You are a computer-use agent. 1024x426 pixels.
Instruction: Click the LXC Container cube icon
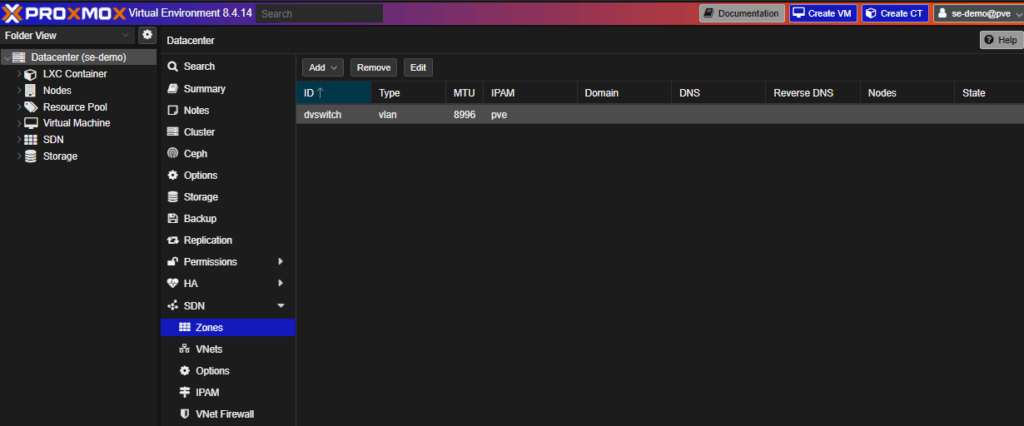tap(30, 74)
